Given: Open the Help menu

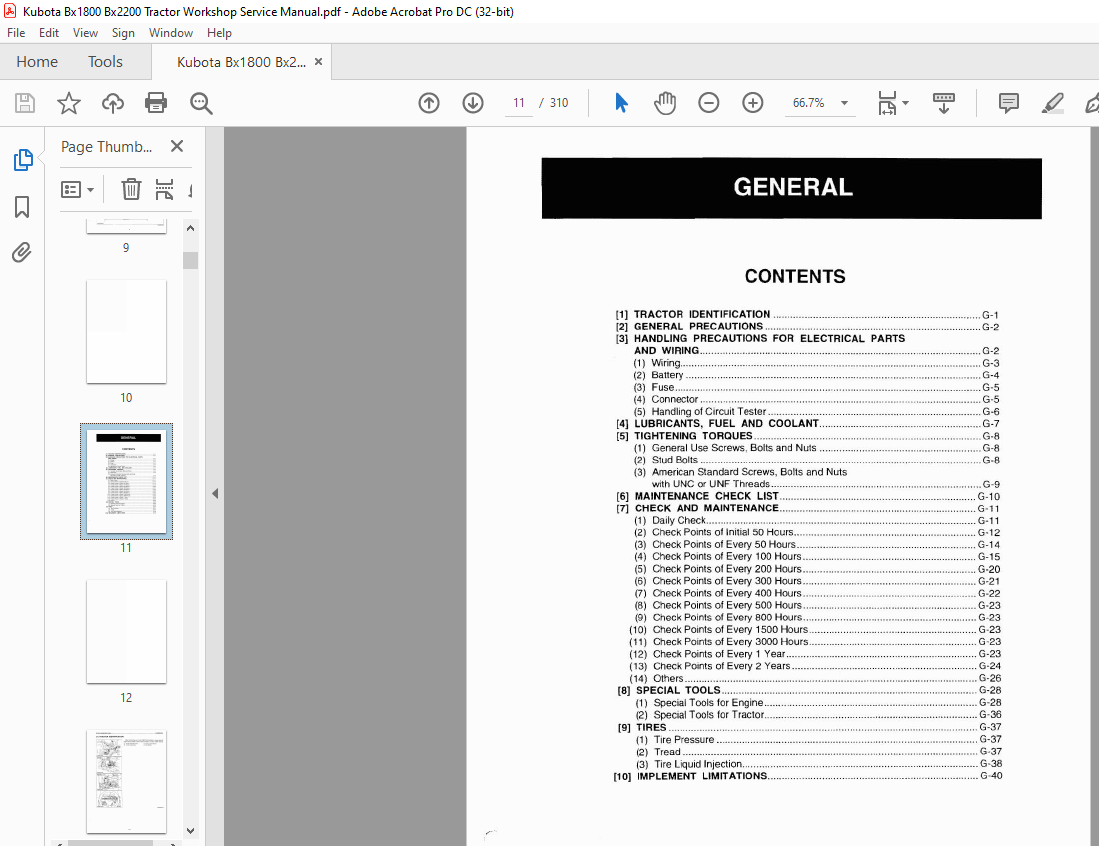Looking at the screenshot, I should click(x=219, y=33).
